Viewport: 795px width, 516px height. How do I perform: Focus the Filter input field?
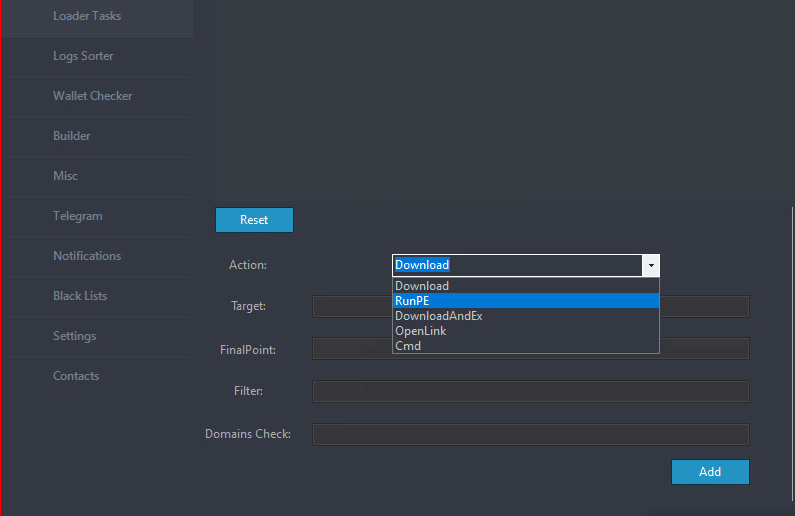[531, 391]
